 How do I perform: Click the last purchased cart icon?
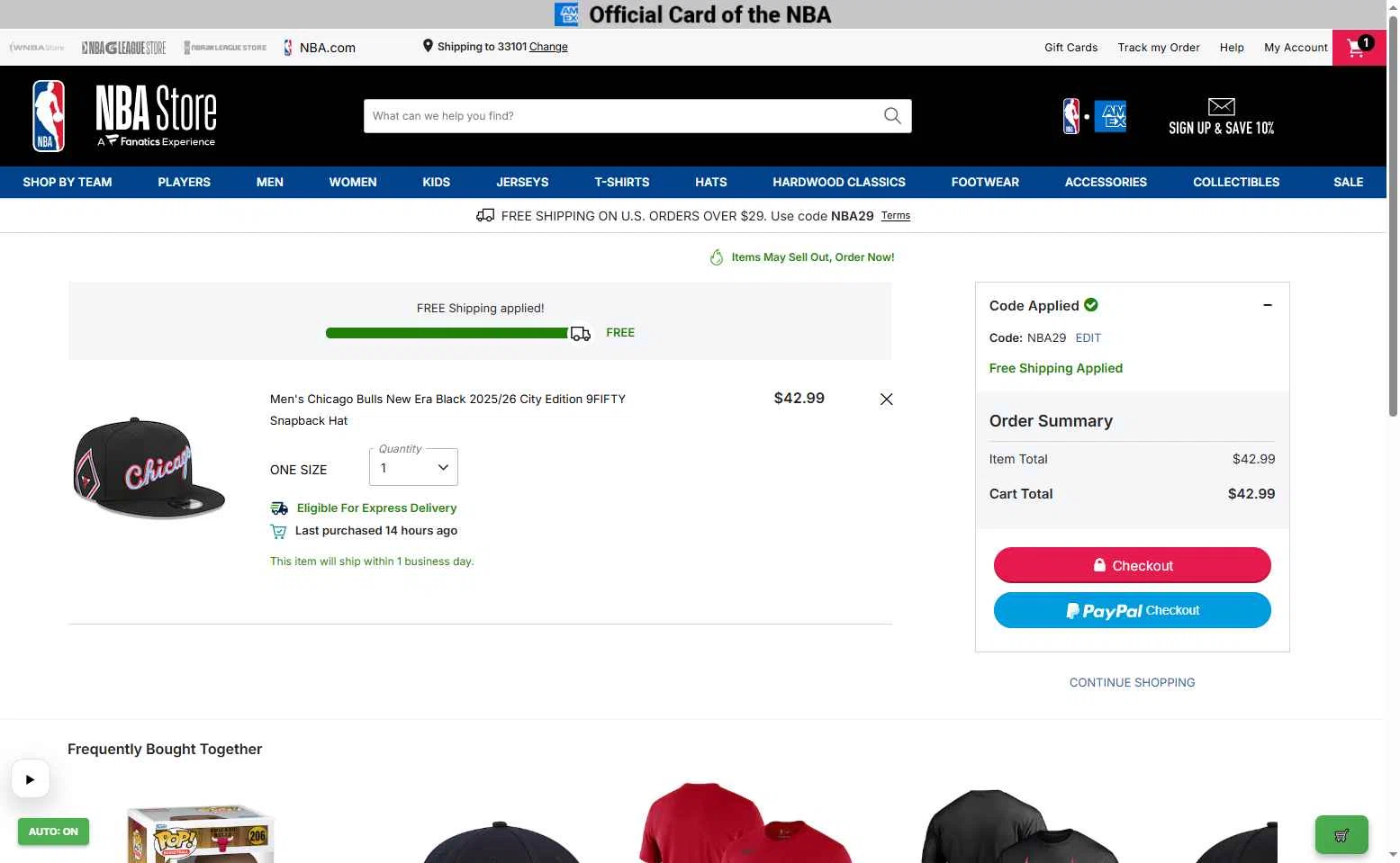point(278,532)
